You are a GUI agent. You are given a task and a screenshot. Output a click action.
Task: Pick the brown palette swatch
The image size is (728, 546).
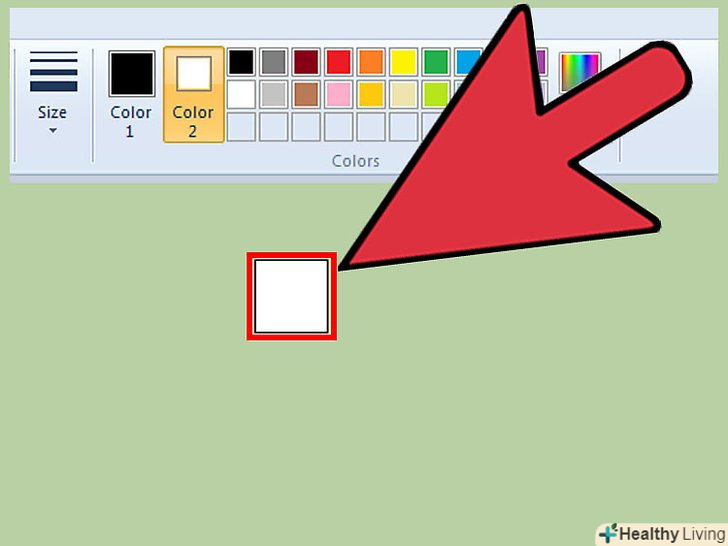click(306, 94)
